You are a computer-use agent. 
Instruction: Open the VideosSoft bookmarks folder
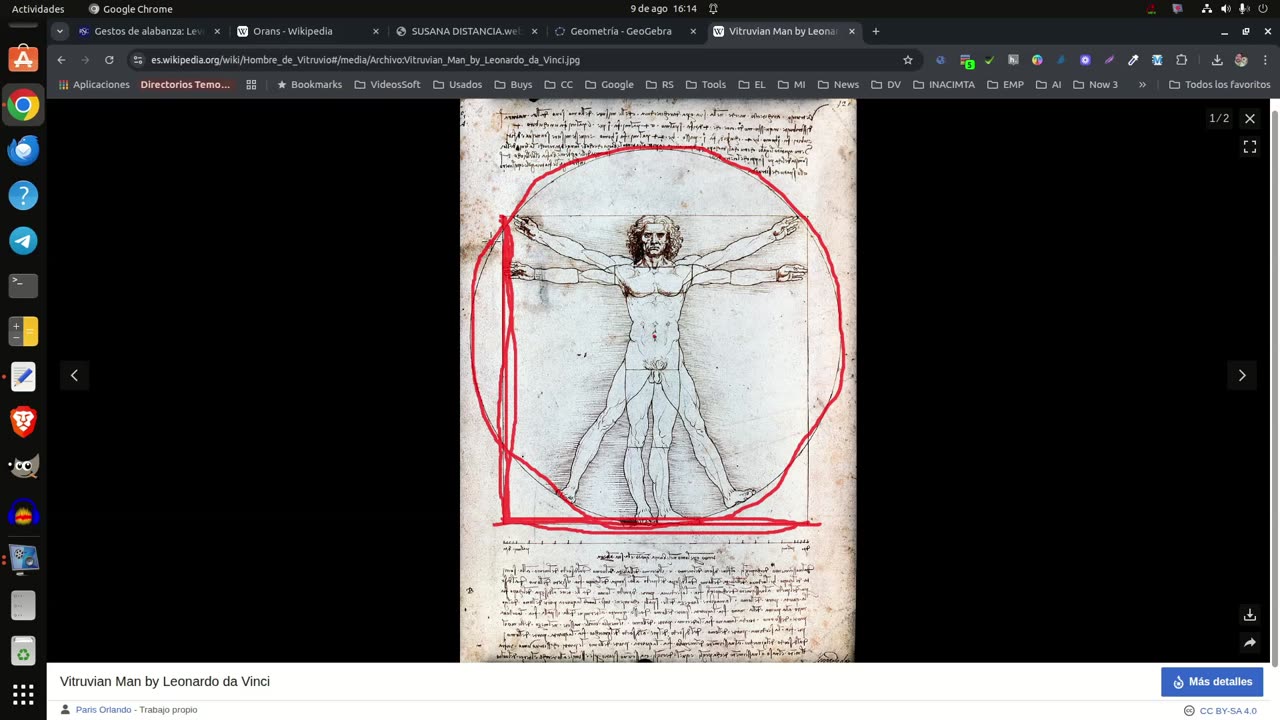(387, 85)
